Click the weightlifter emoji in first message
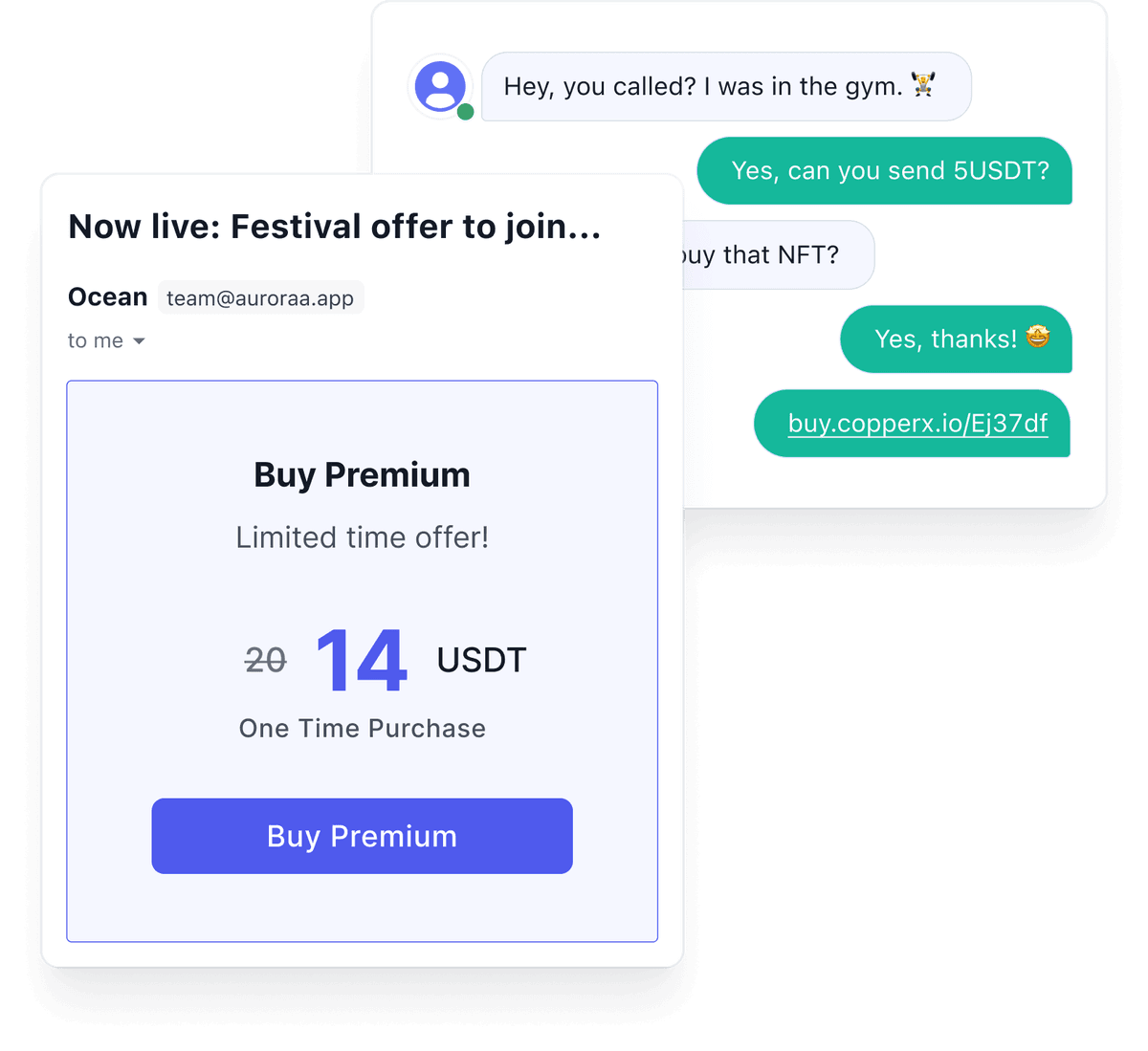This screenshot has height=1051, width=1148. coord(923,85)
